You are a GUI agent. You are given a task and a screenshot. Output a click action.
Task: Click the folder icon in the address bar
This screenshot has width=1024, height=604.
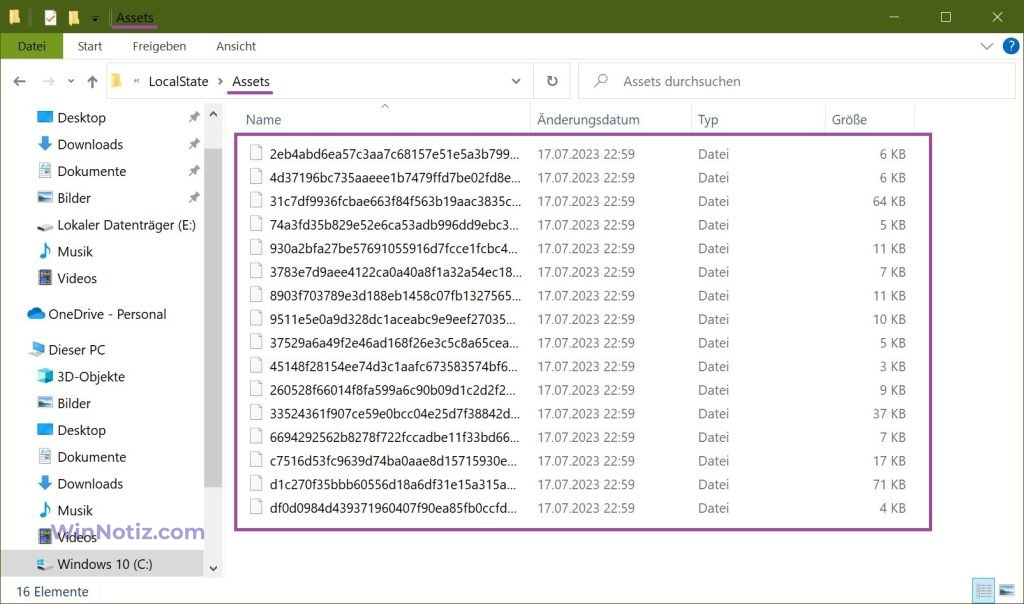tap(117, 81)
